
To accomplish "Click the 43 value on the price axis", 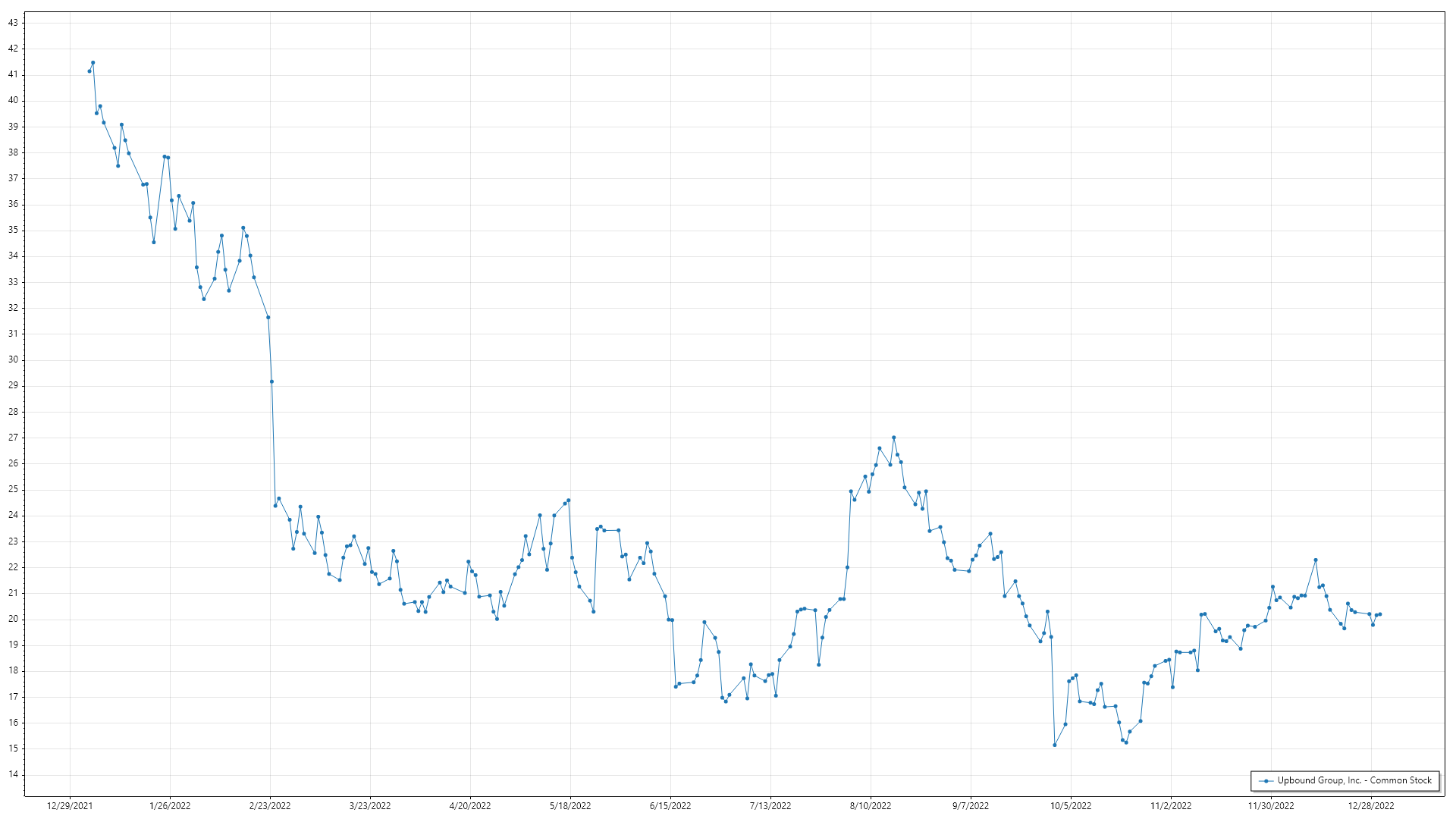I will 13,23.
